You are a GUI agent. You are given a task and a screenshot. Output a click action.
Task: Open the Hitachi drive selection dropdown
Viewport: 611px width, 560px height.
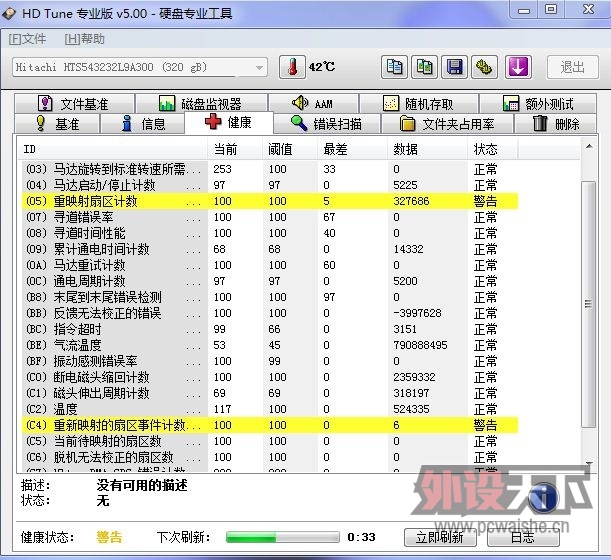(140, 67)
